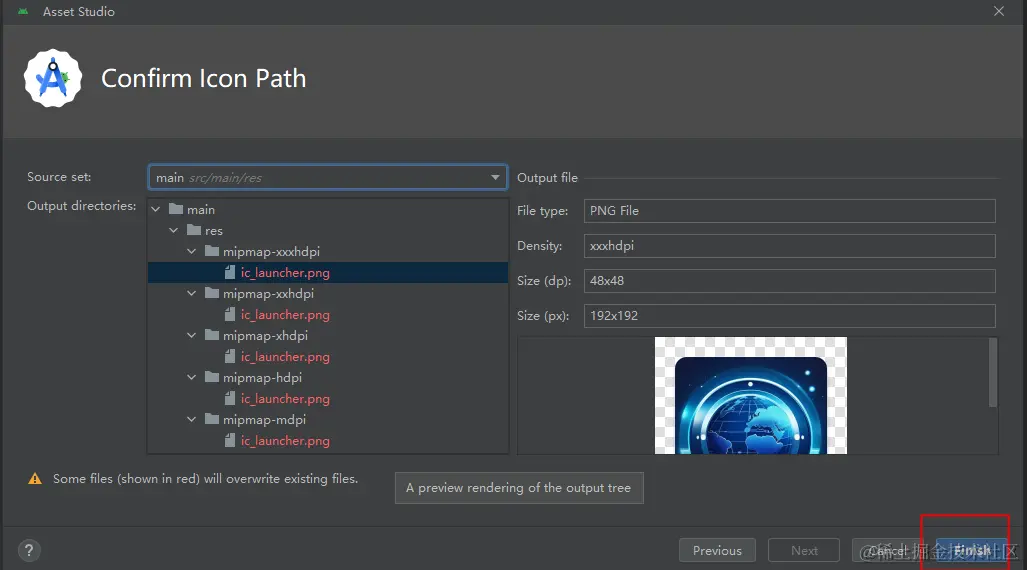This screenshot has height=570, width=1027.
Task: Collapse the mipmap-mdpi folder
Action: click(191, 419)
